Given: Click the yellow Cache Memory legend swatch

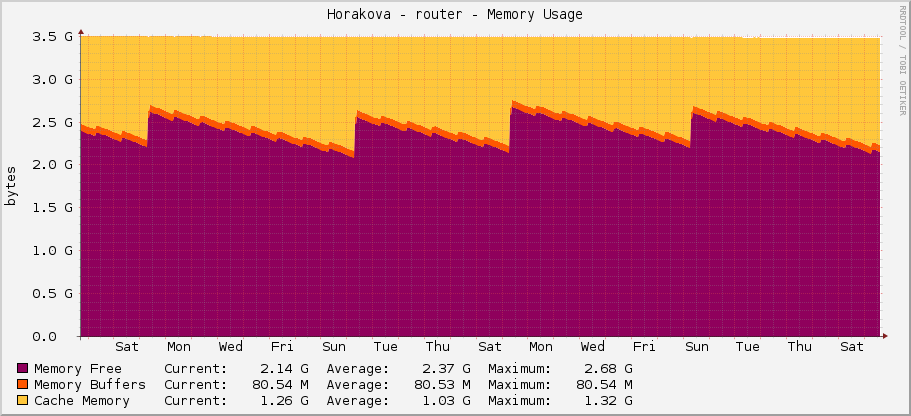Looking at the screenshot, I should tap(23, 401).
